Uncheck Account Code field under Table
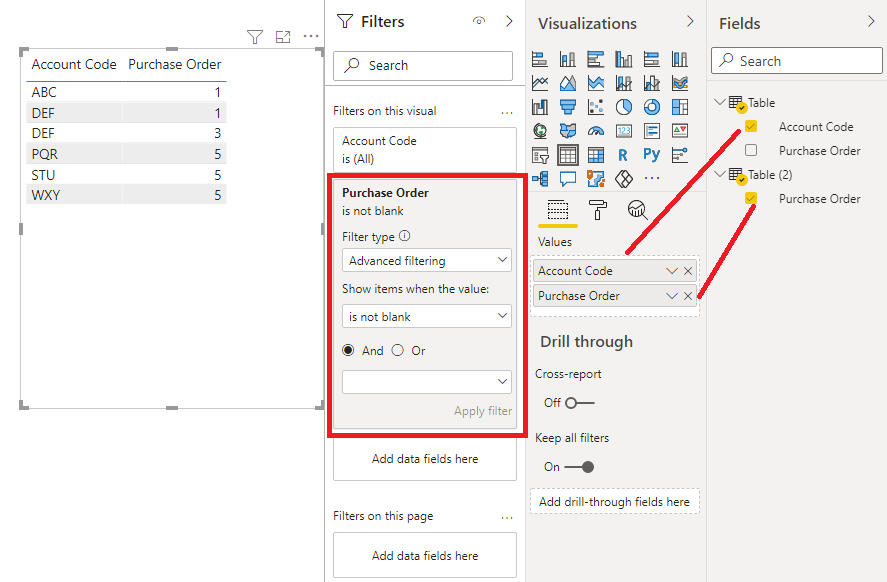887x582 pixels. click(x=751, y=126)
